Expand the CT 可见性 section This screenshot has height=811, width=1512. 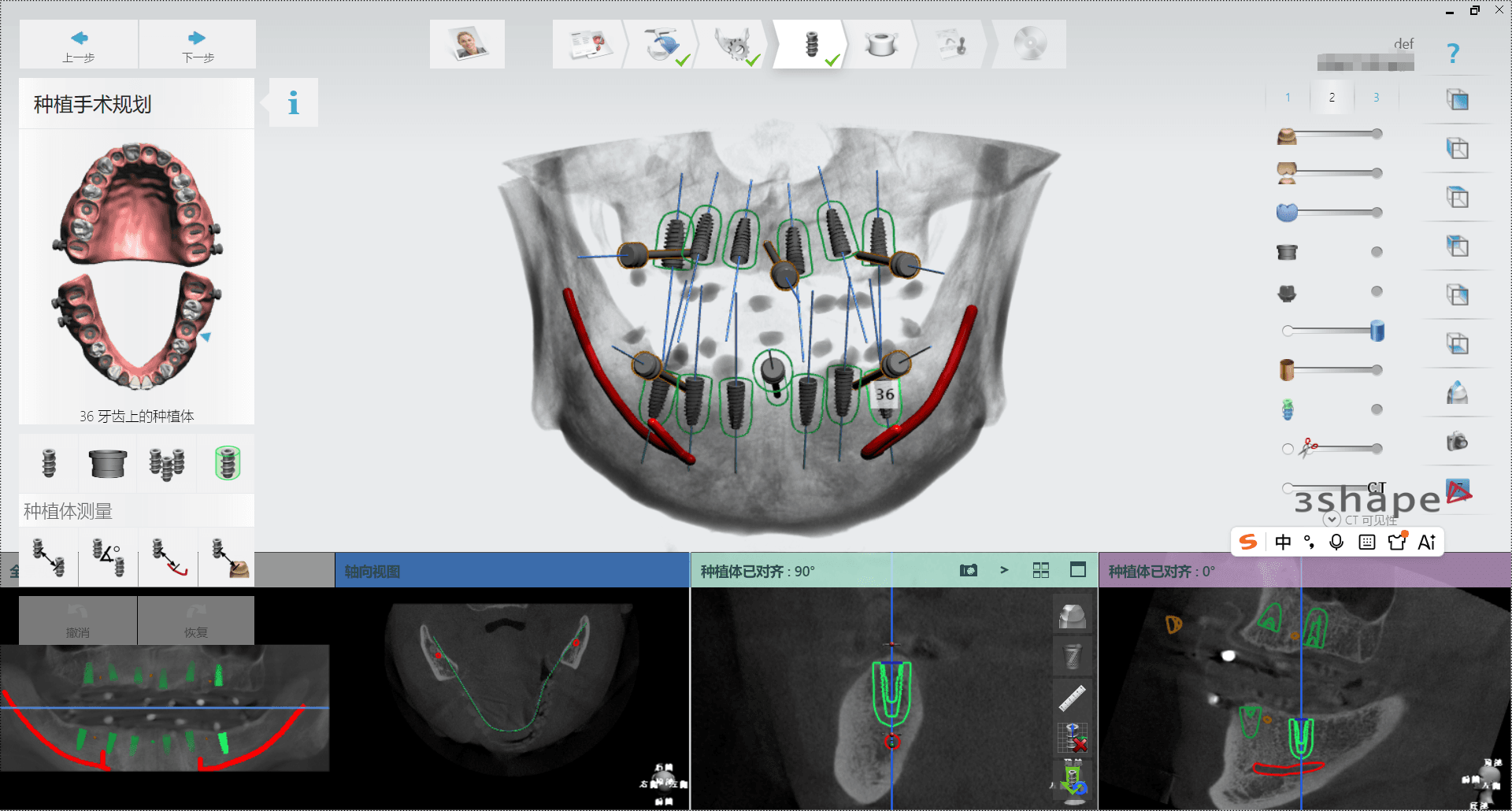tap(1332, 520)
